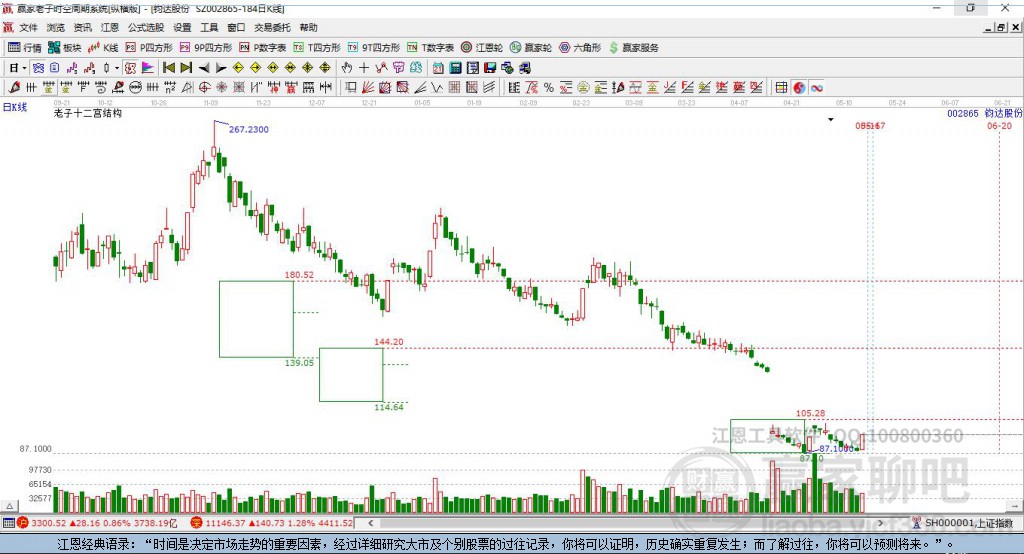Click the 180.52 price level label
The width and height of the screenshot is (1024, 554).
pos(299,275)
